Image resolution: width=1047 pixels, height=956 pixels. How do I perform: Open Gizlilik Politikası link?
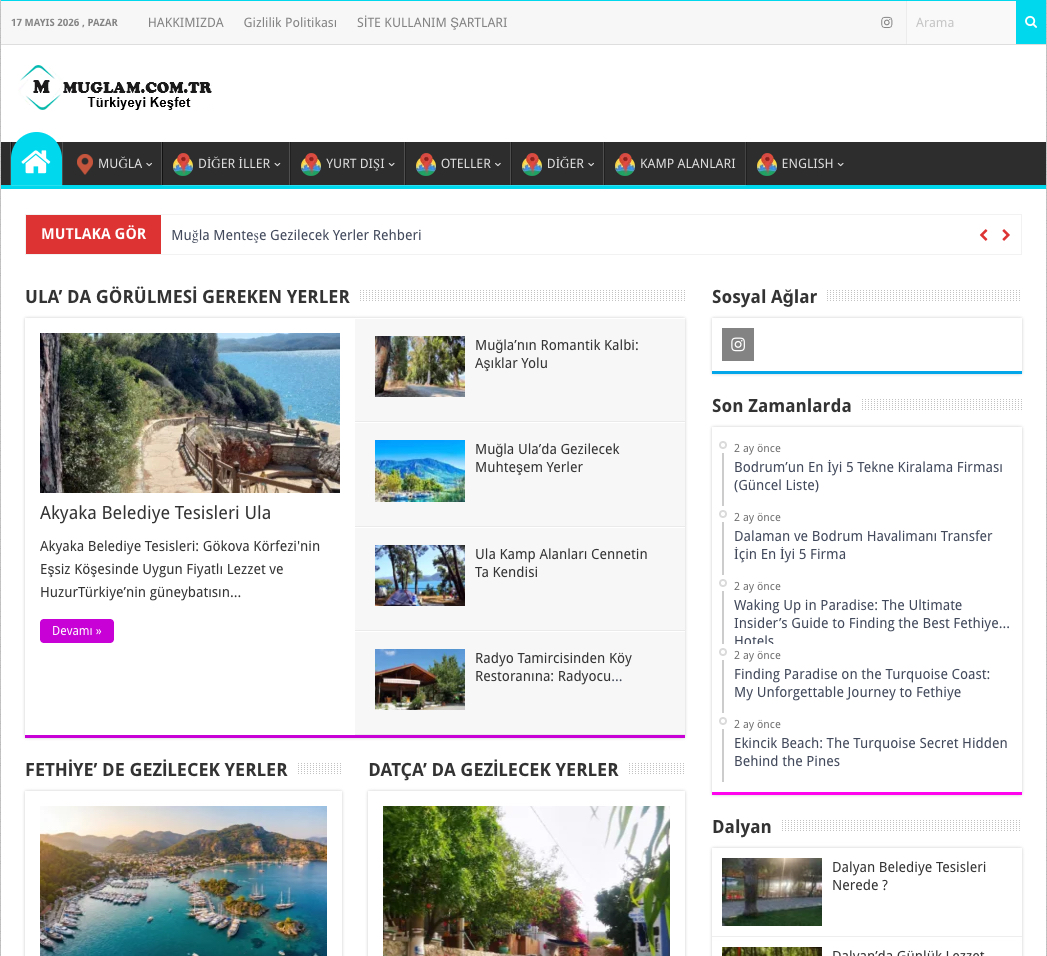point(290,23)
